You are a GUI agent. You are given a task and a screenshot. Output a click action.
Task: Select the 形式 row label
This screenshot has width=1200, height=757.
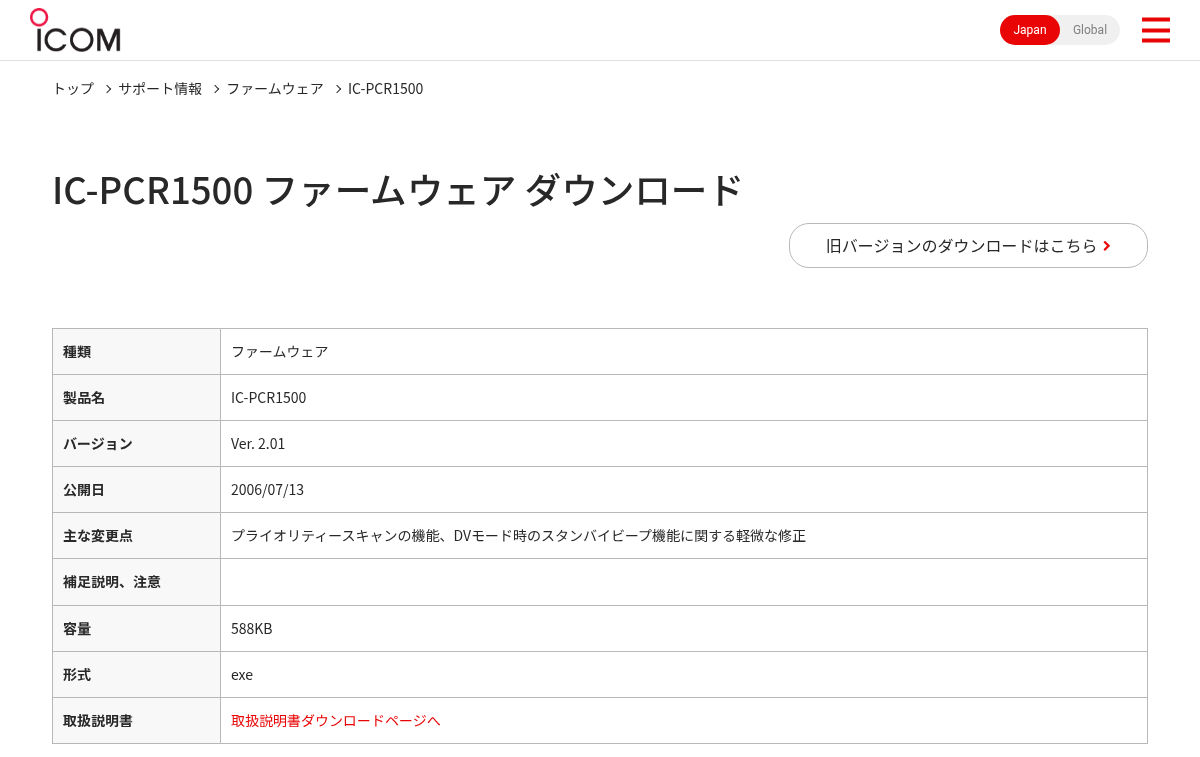pos(77,675)
